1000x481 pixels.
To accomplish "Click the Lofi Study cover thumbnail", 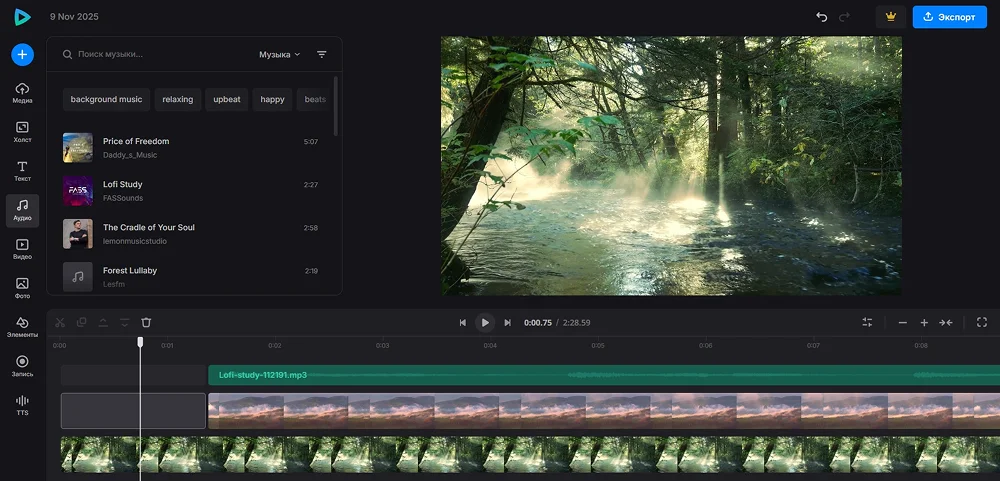I will [x=78, y=191].
